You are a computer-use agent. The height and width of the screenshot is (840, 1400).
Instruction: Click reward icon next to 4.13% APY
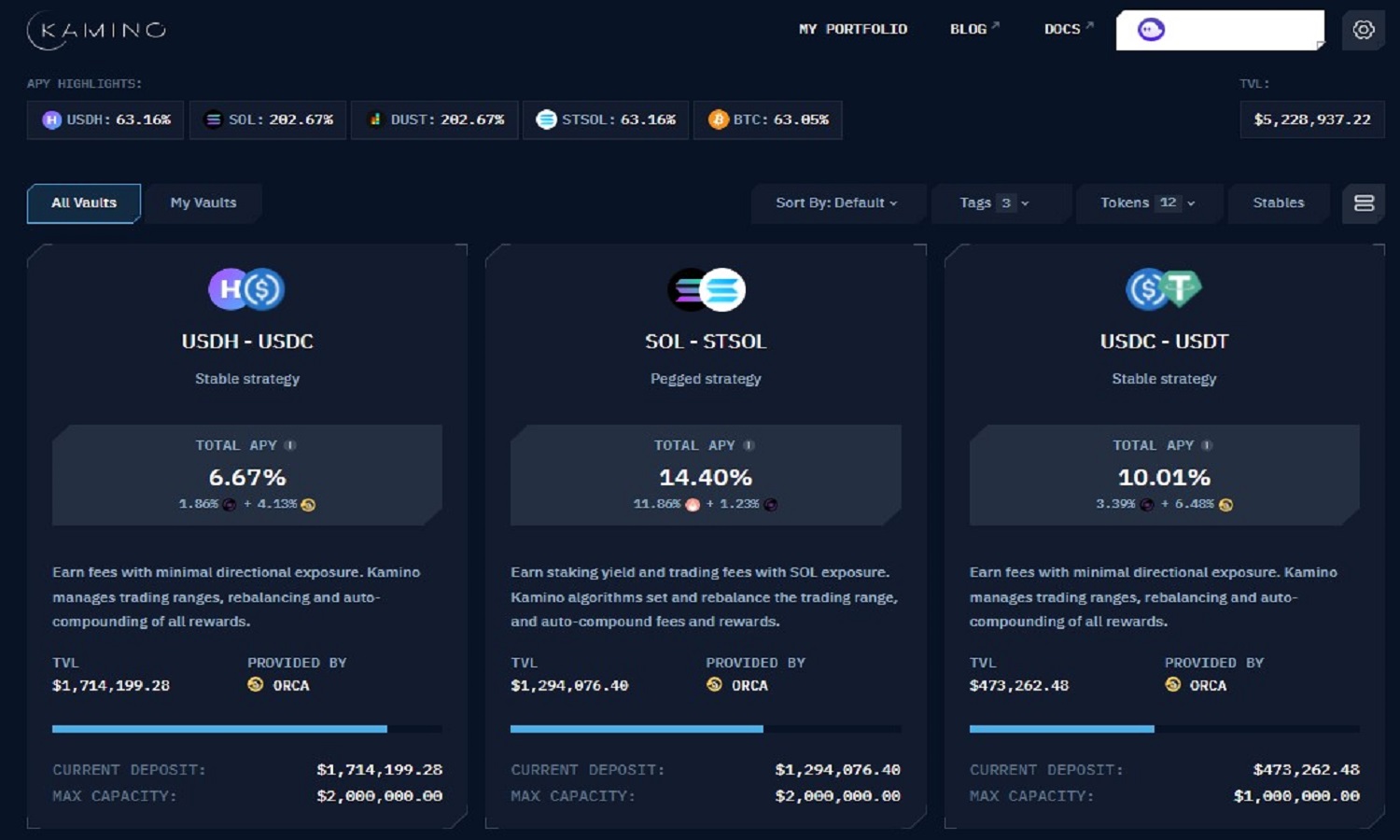coord(308,505)
